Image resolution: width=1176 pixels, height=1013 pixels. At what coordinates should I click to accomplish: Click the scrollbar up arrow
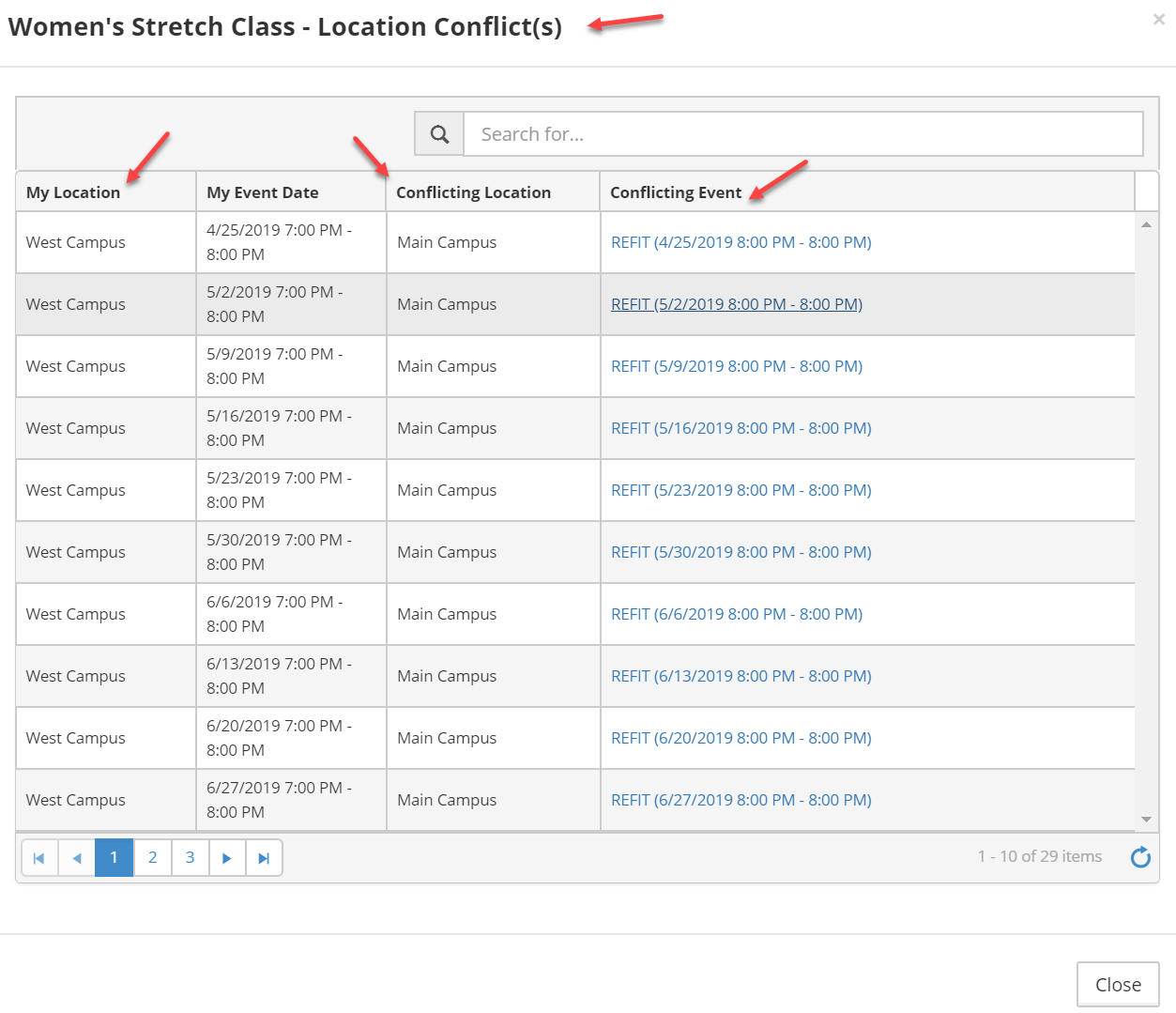coord(1146,224)
